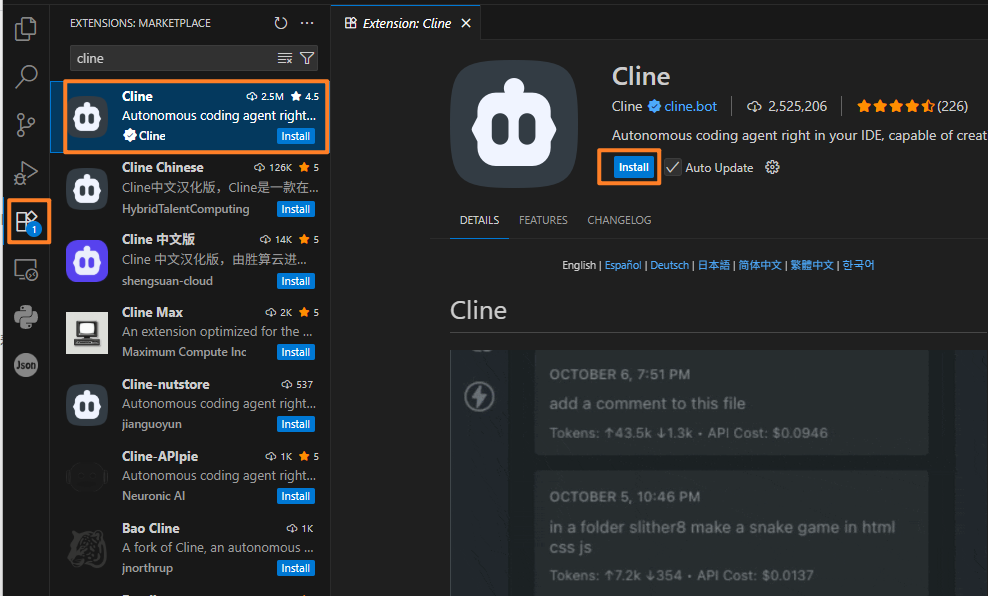This screenshot has width=988, height=596.
Task: Open the 繁體中文 readme link
Action: coord(812,265)
